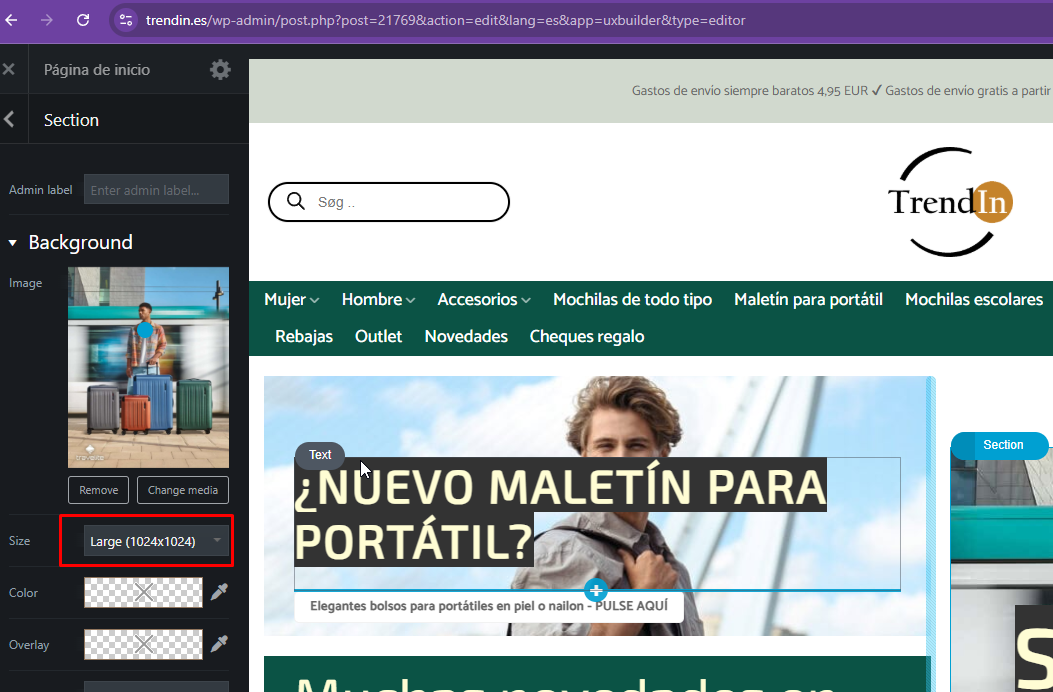Click the Color swatch field
Image resolution: width=1053 pixels, height=692 pixels.
(144, 593)
